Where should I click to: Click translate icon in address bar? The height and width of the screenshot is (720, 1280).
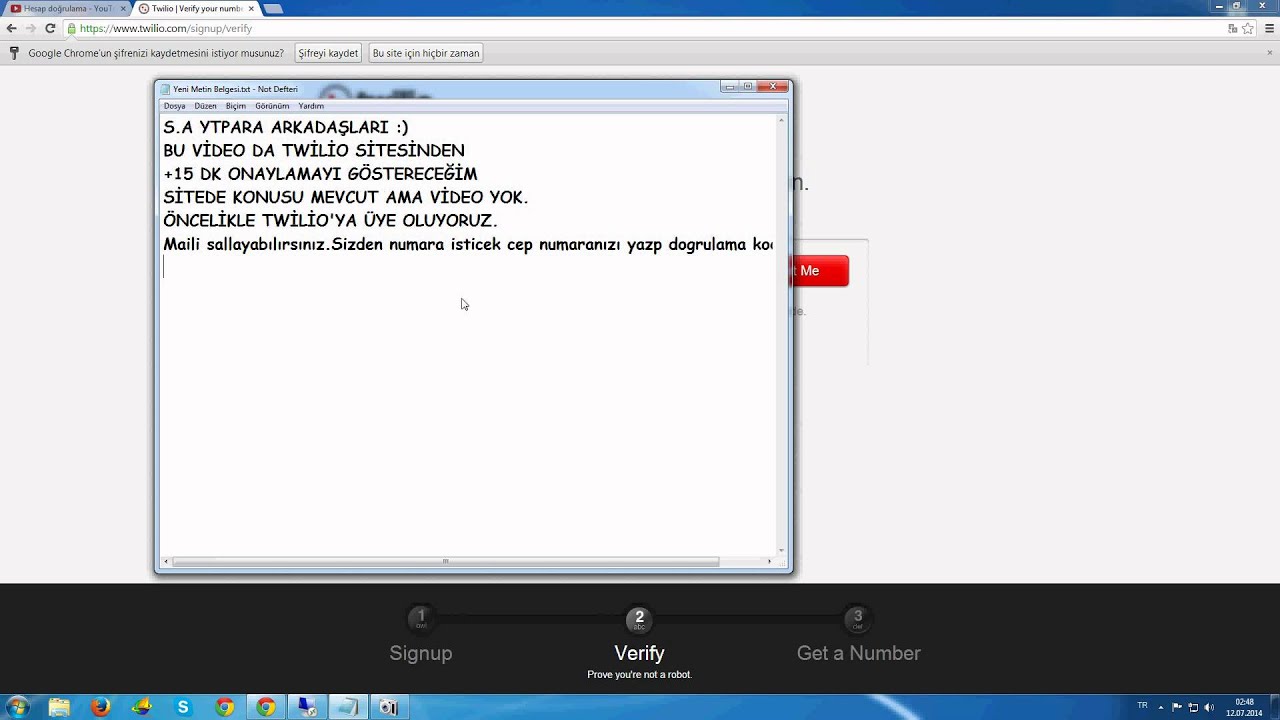[1233, 29]
